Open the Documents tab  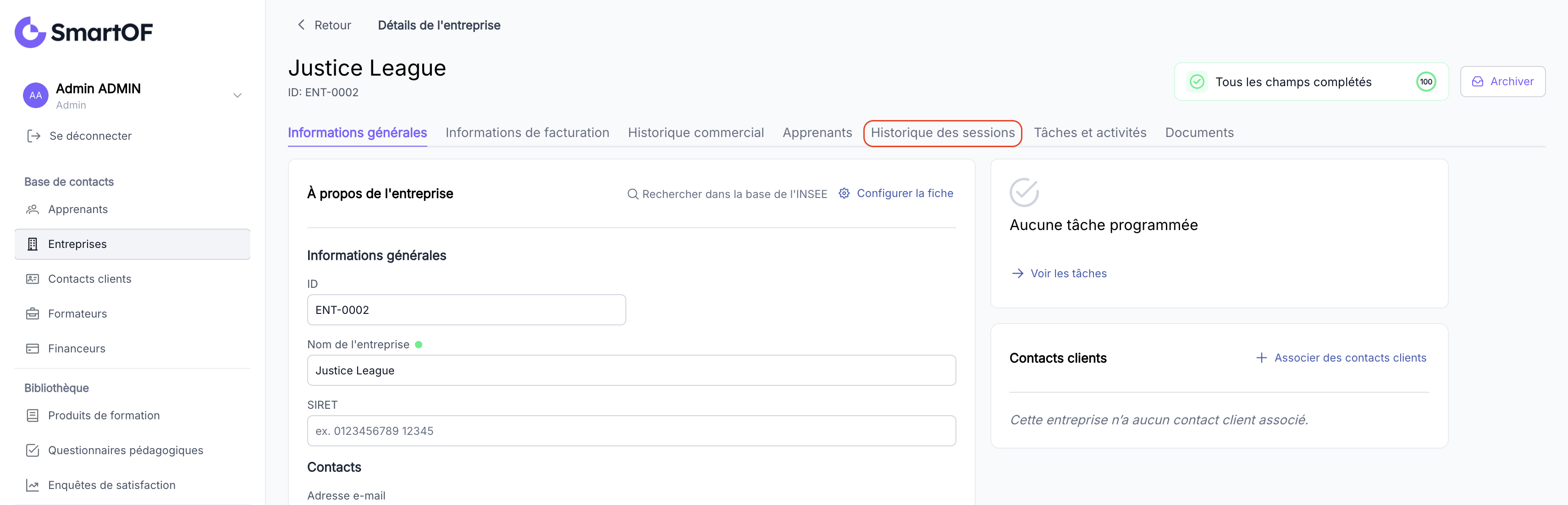pyautogui.click(x=1199, y=132)
